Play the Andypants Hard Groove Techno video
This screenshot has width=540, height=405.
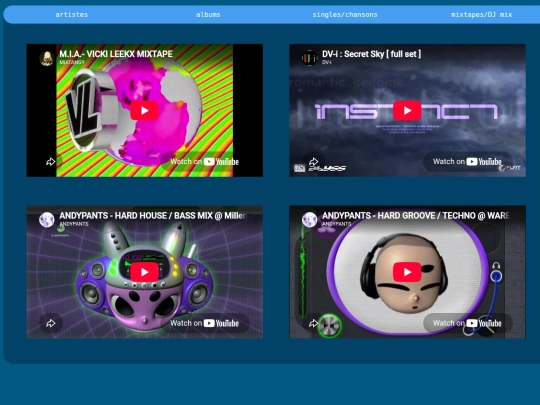tap(407, 272)
